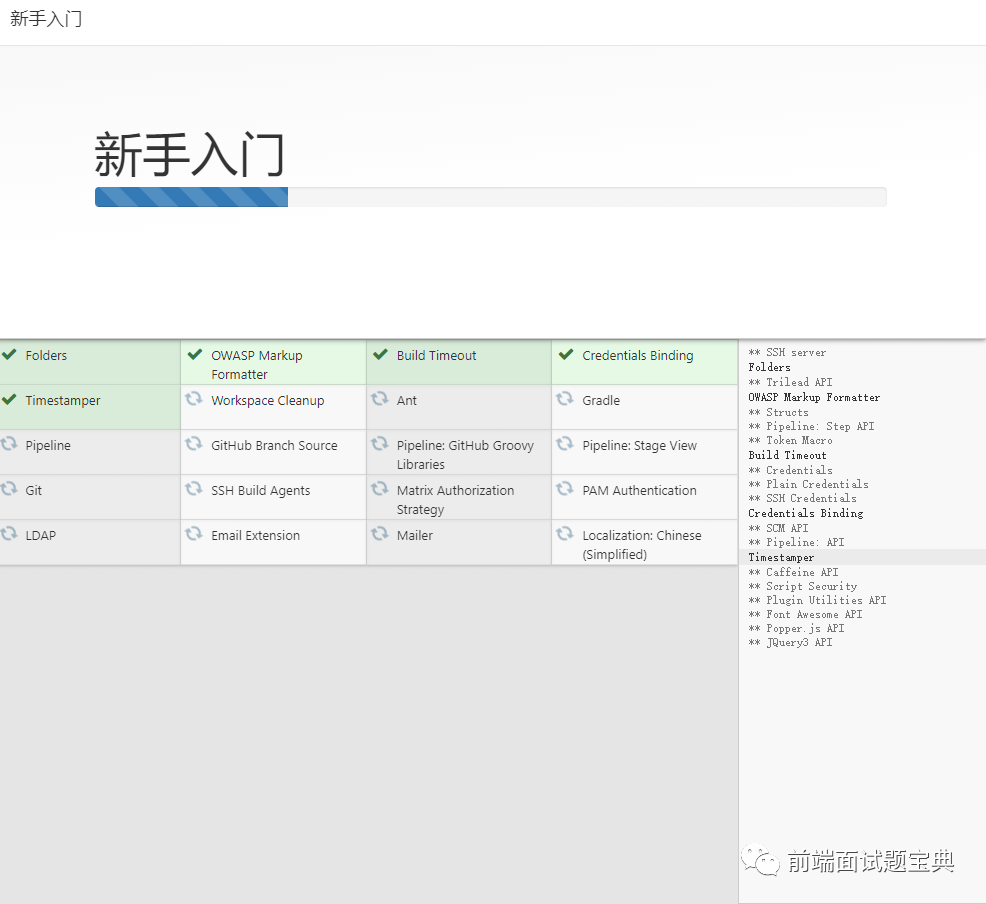Click '** Trilead API' in the install log
986x904 pixels.
[790, 382]
